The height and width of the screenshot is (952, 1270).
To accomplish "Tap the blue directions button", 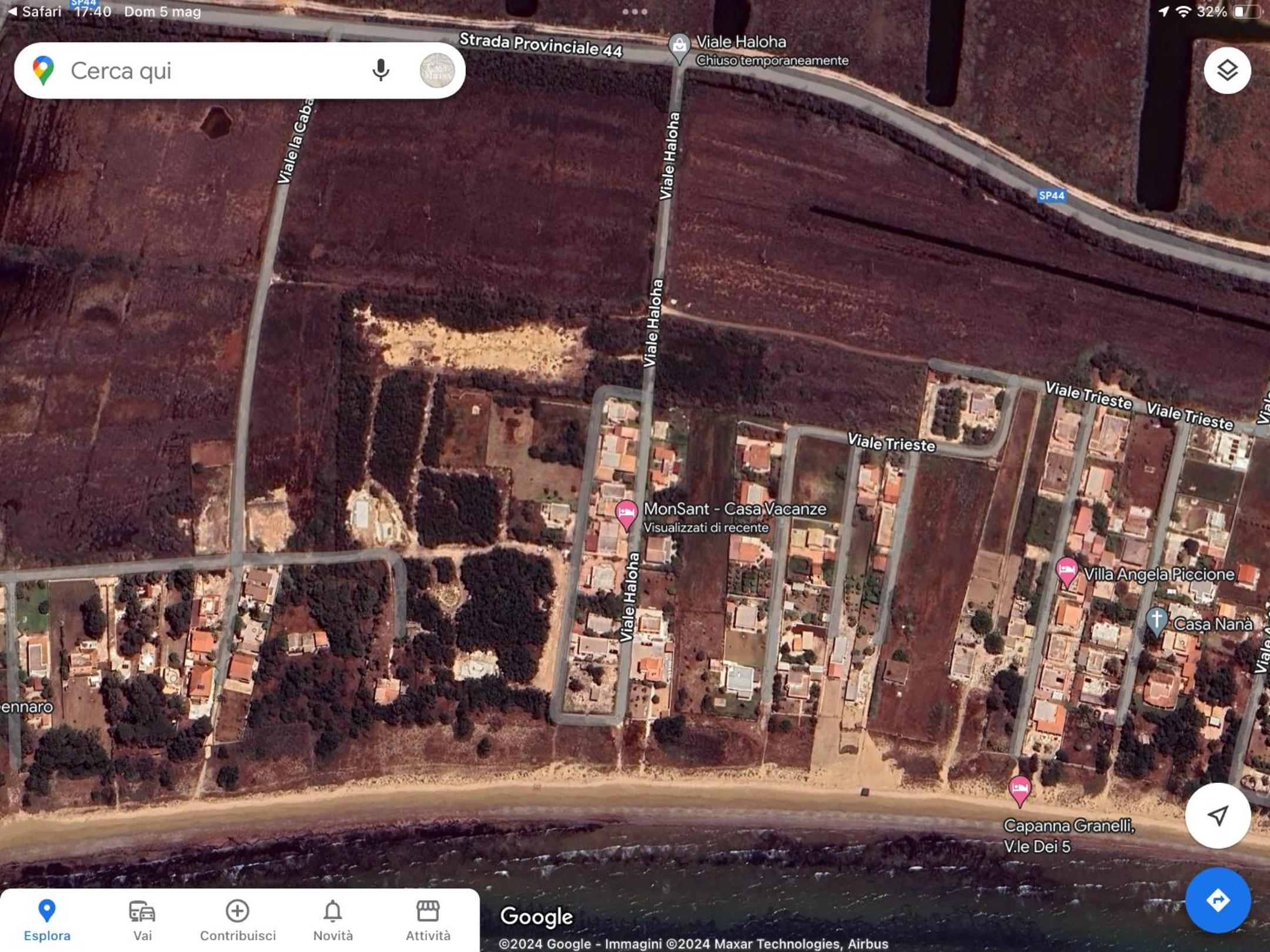I will 1218,900.
